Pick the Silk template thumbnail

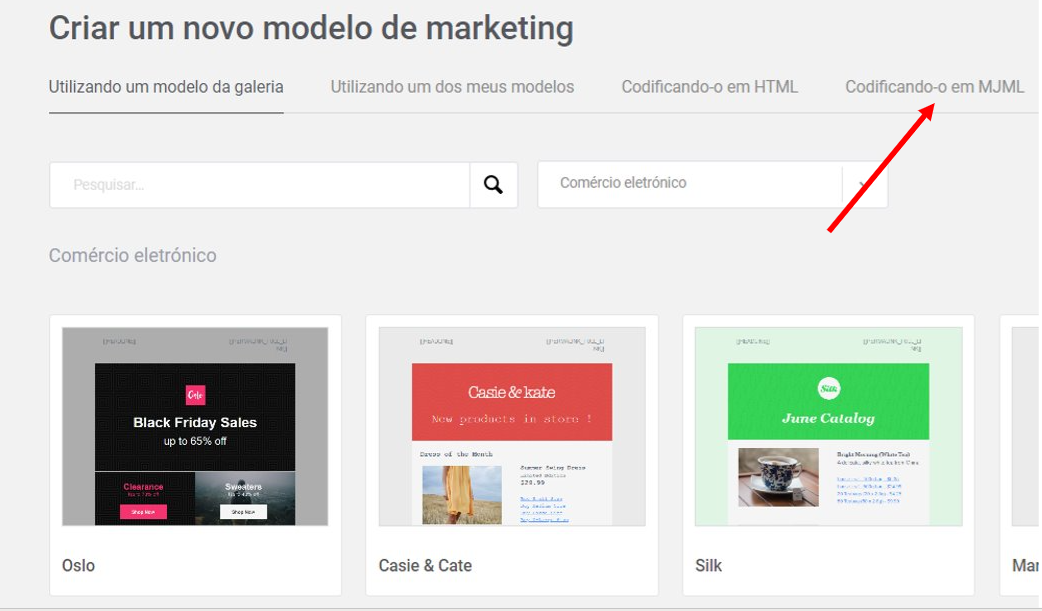(829, 426)
